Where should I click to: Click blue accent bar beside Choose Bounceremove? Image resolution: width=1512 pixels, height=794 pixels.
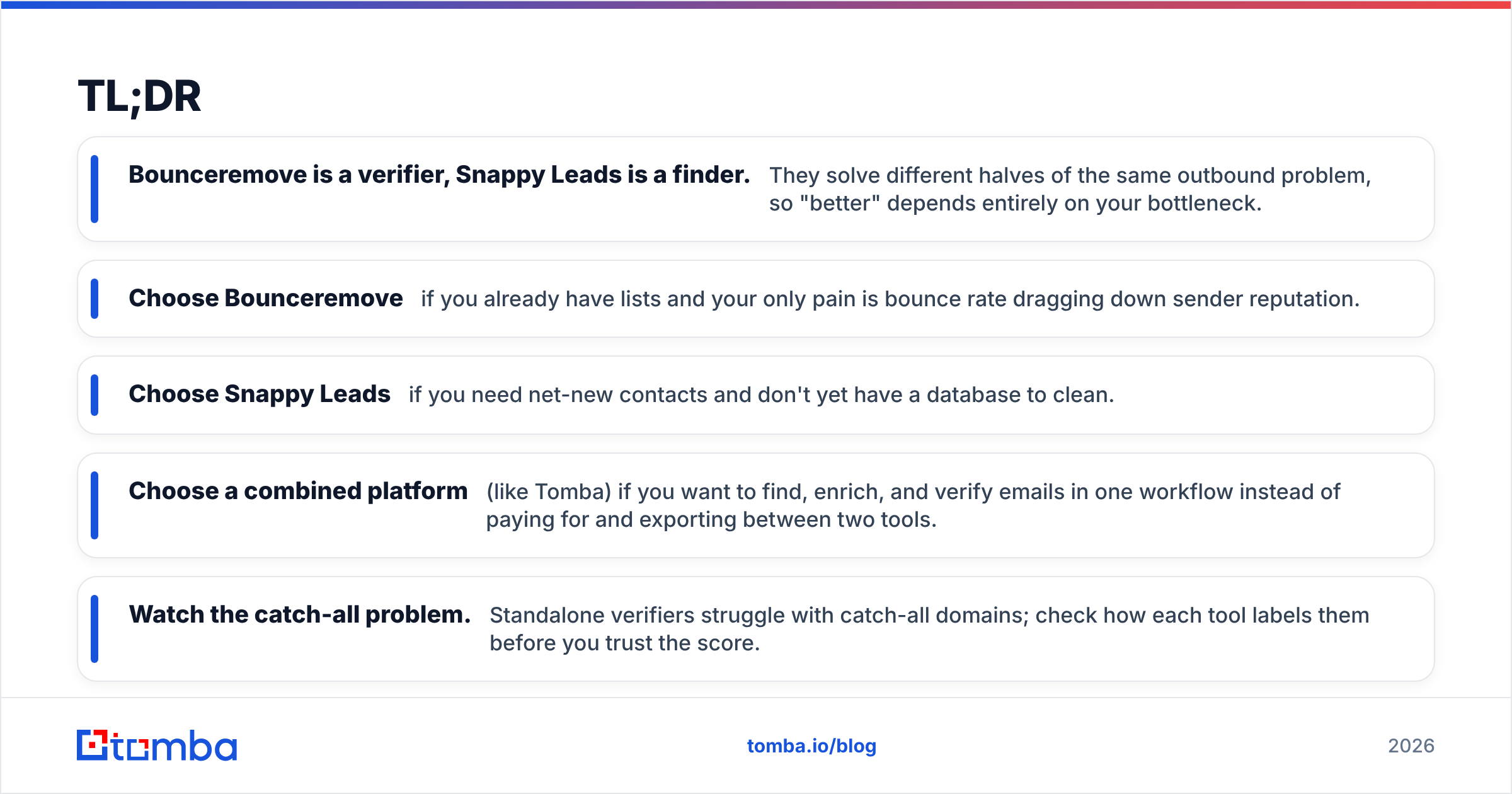click(x=94, y=299)
